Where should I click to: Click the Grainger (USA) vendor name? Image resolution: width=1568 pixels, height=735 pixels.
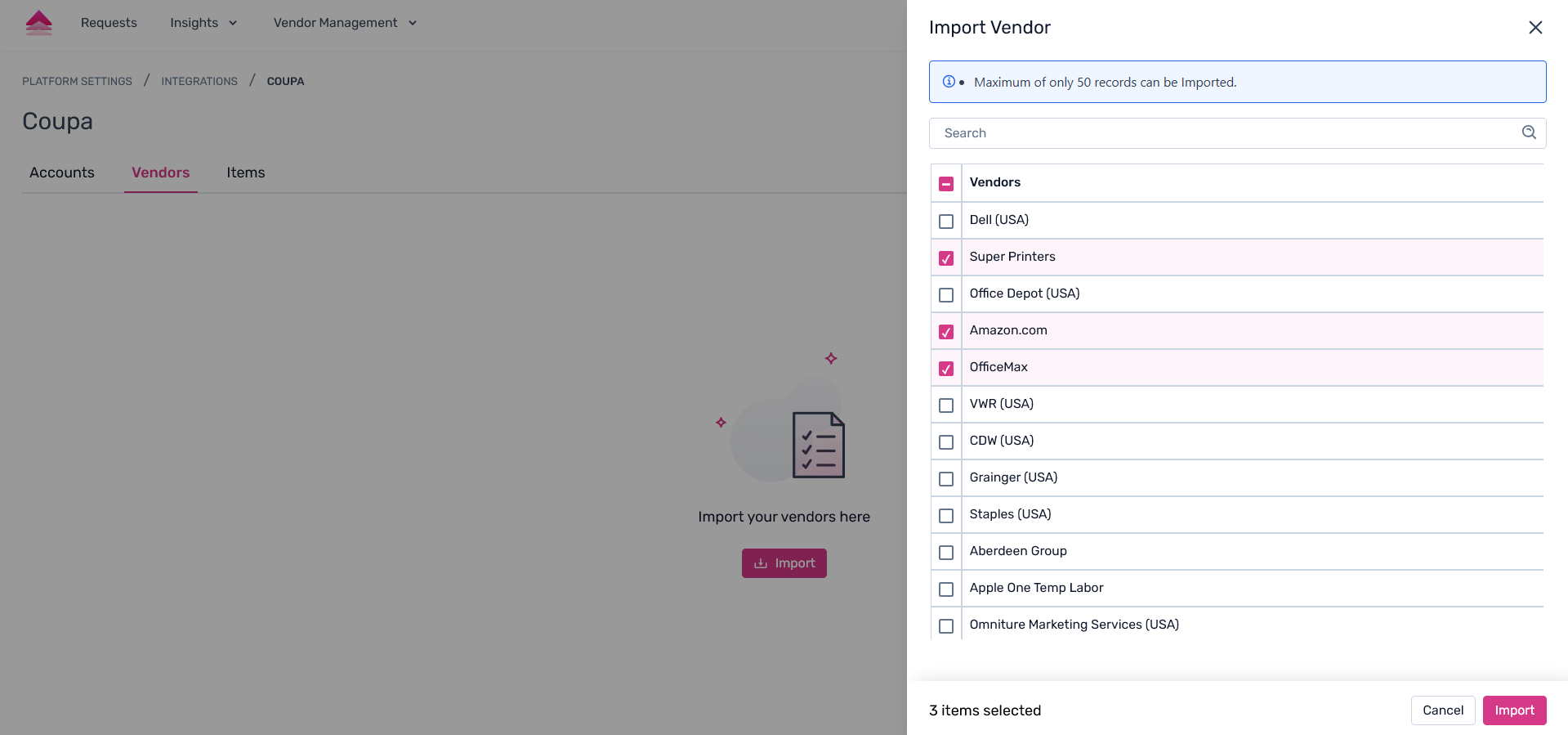click(x=1013, y=477)
